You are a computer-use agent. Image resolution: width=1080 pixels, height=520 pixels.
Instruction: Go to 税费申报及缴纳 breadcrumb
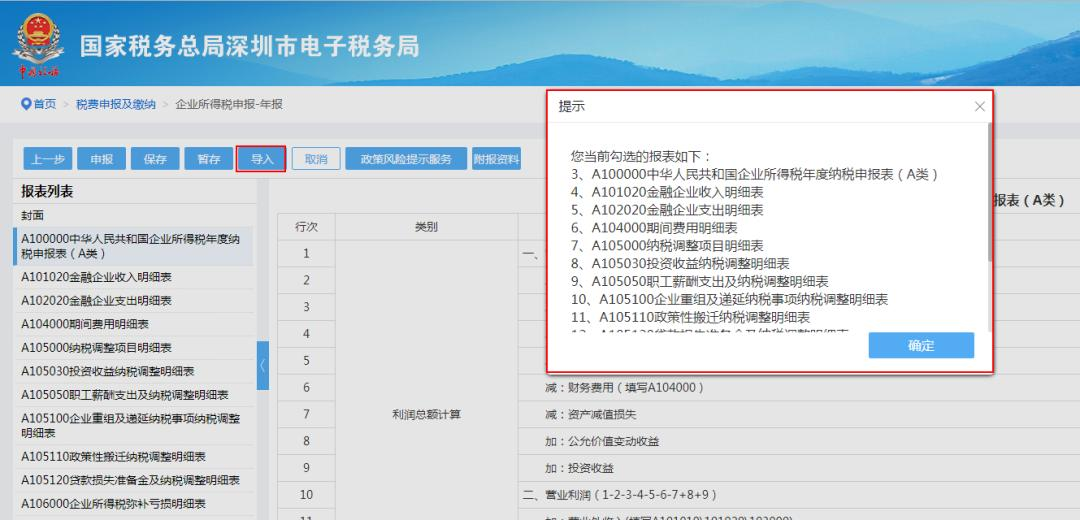coord(116,104)
